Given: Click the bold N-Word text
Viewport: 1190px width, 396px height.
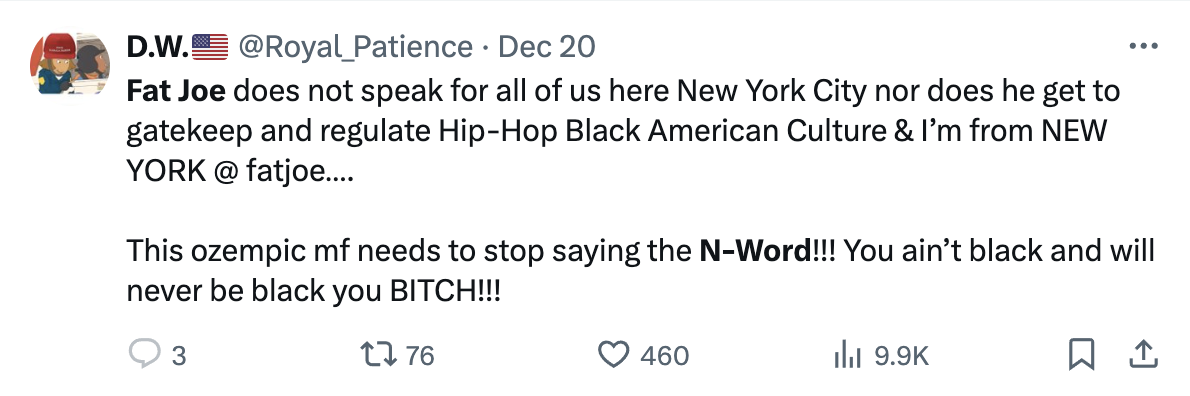Looking at the screenshot, I should [x=755, y=250].
